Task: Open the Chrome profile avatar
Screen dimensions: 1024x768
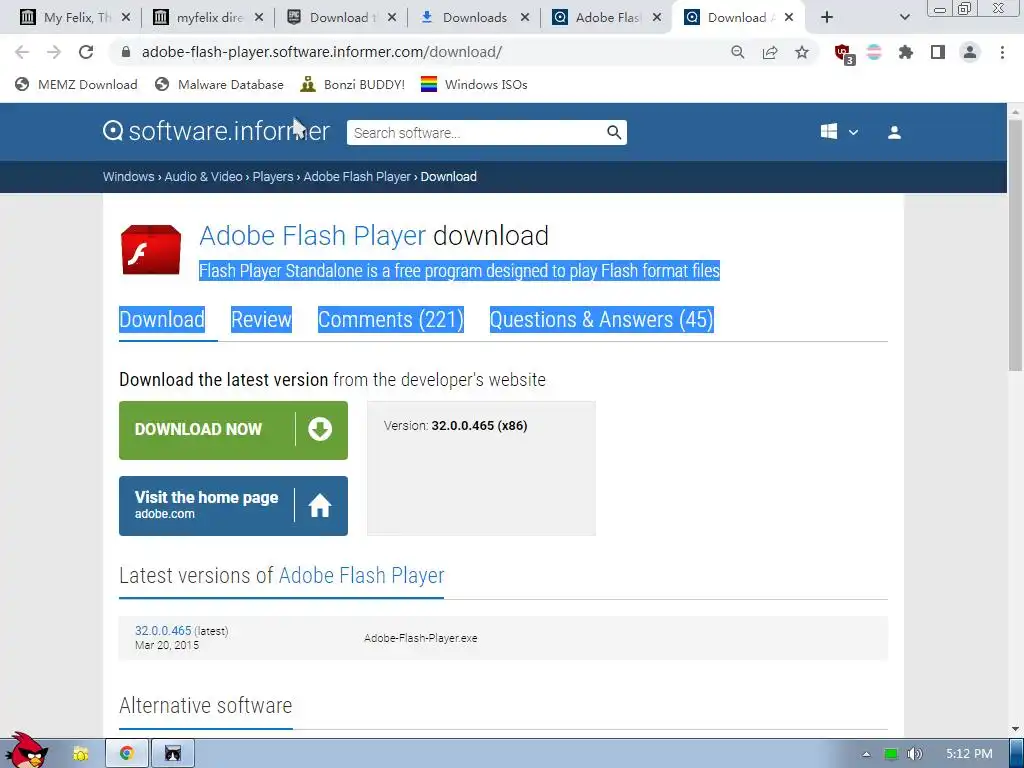Action: 970,52
